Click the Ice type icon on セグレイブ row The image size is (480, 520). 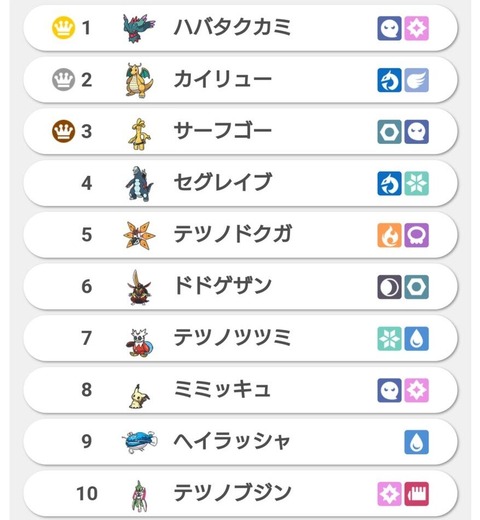pyautogui.click(x=416, y=183)
